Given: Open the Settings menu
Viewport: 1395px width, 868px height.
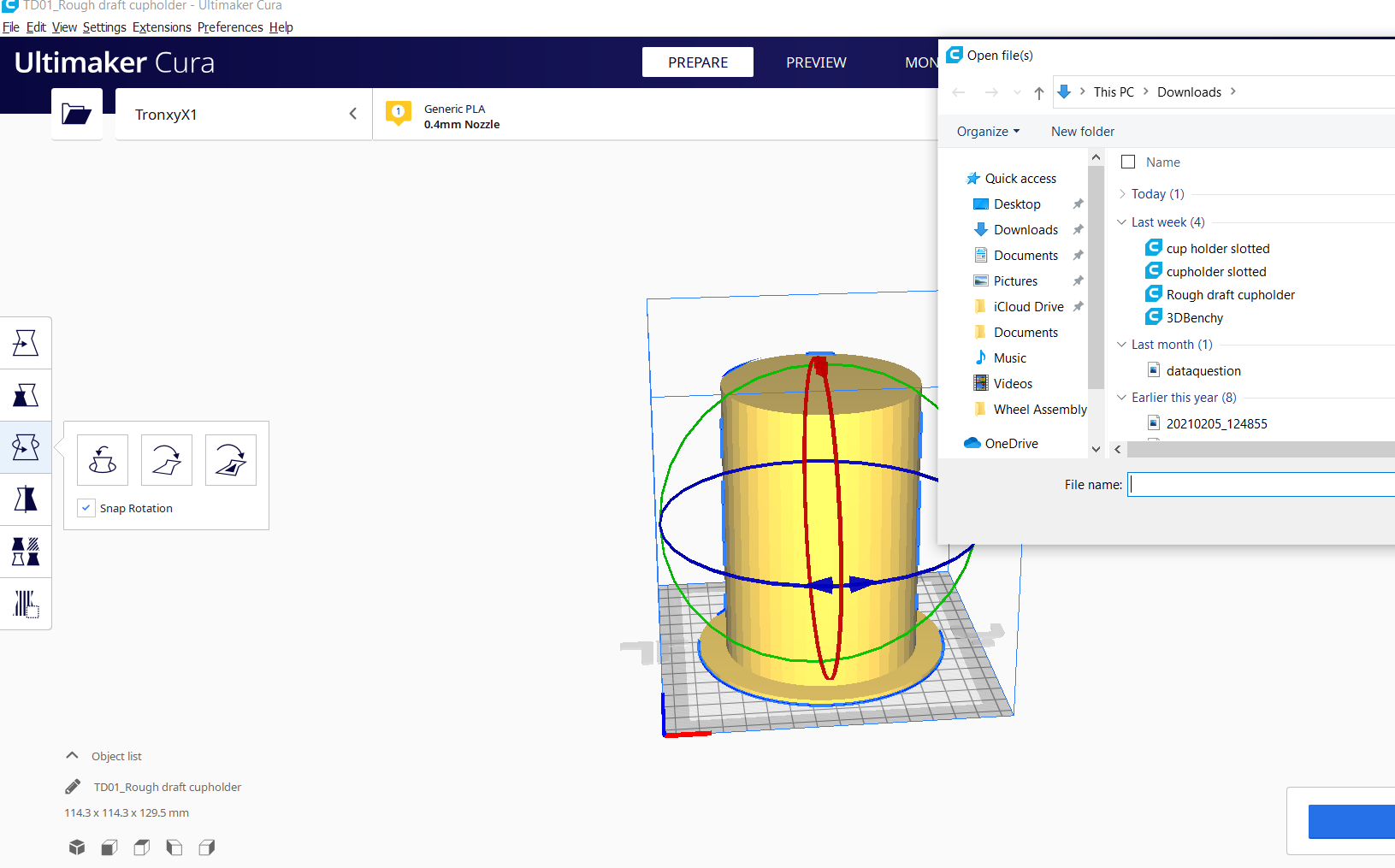Looking at the screenshot, I should coord(104,27).
